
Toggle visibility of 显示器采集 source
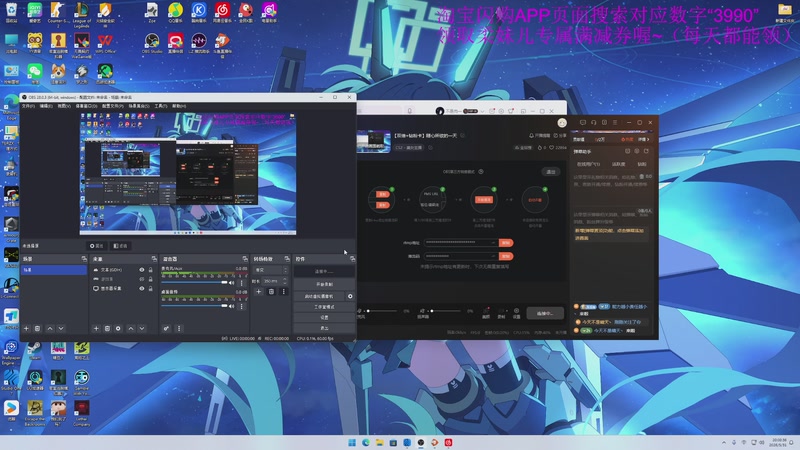point(142,288)
